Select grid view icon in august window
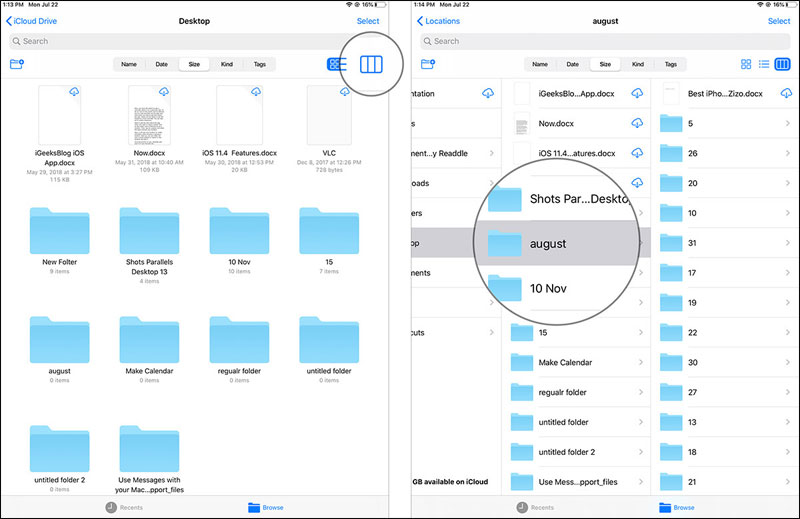The image size is (800, 519). [746, 64]
